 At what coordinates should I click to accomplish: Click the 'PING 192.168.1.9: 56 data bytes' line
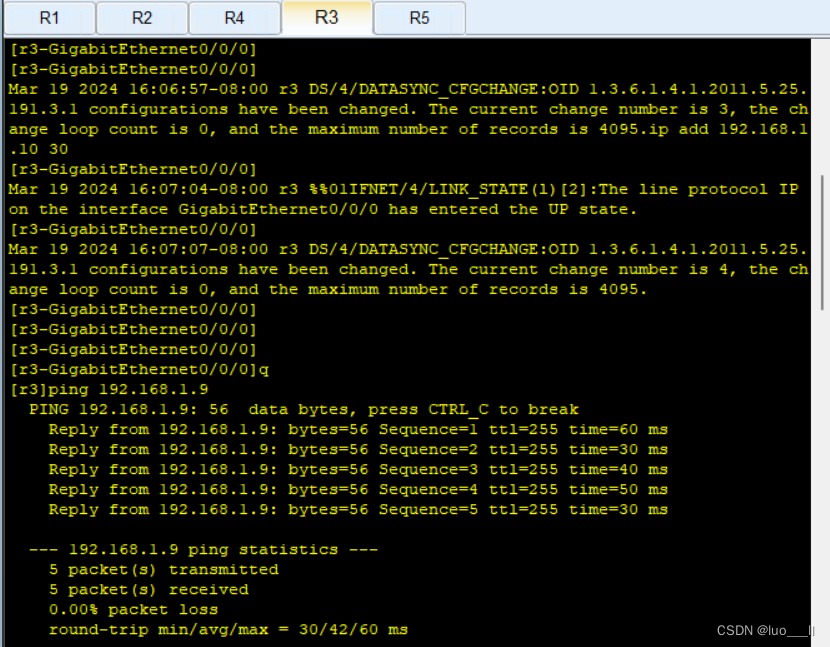[304, 410]
